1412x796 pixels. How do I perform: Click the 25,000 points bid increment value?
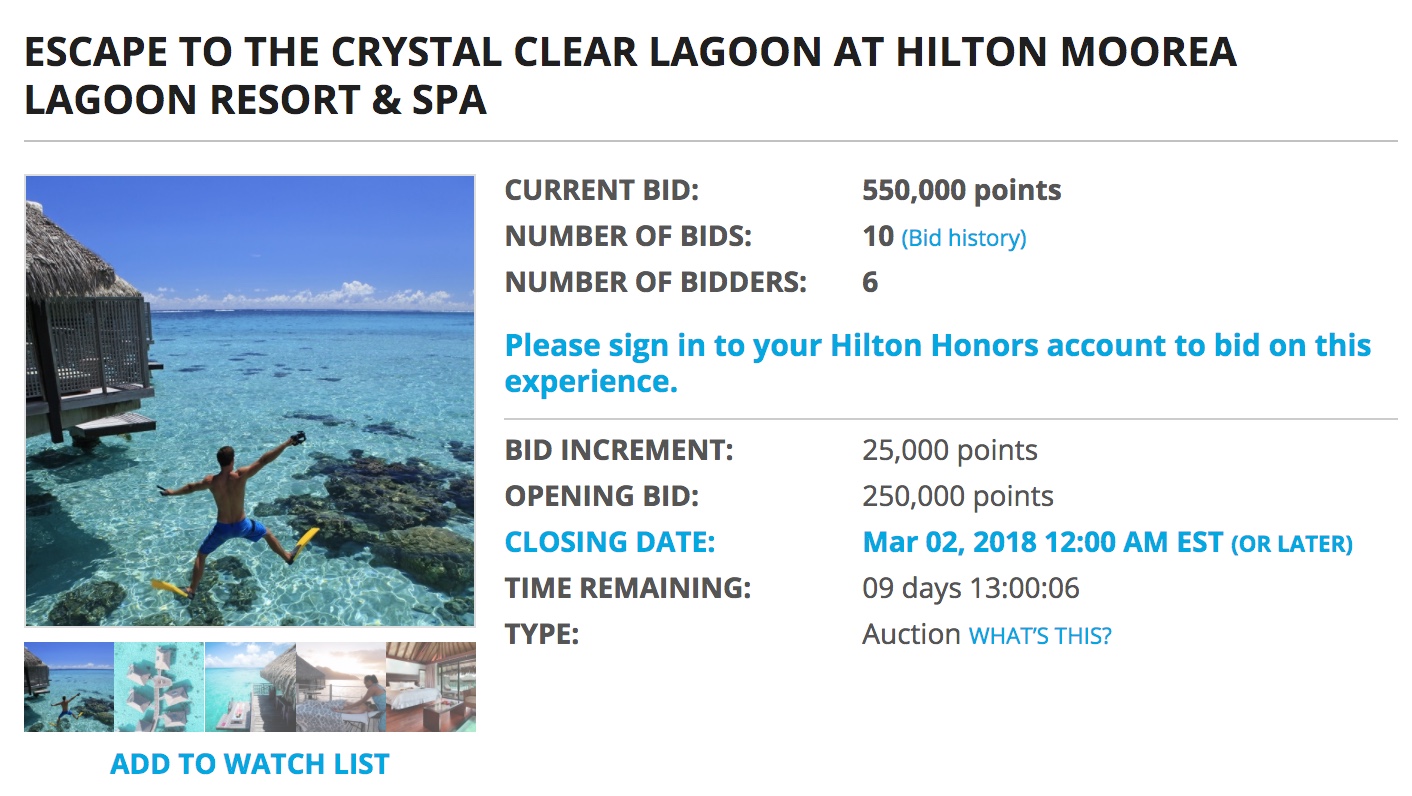[949, 450]
